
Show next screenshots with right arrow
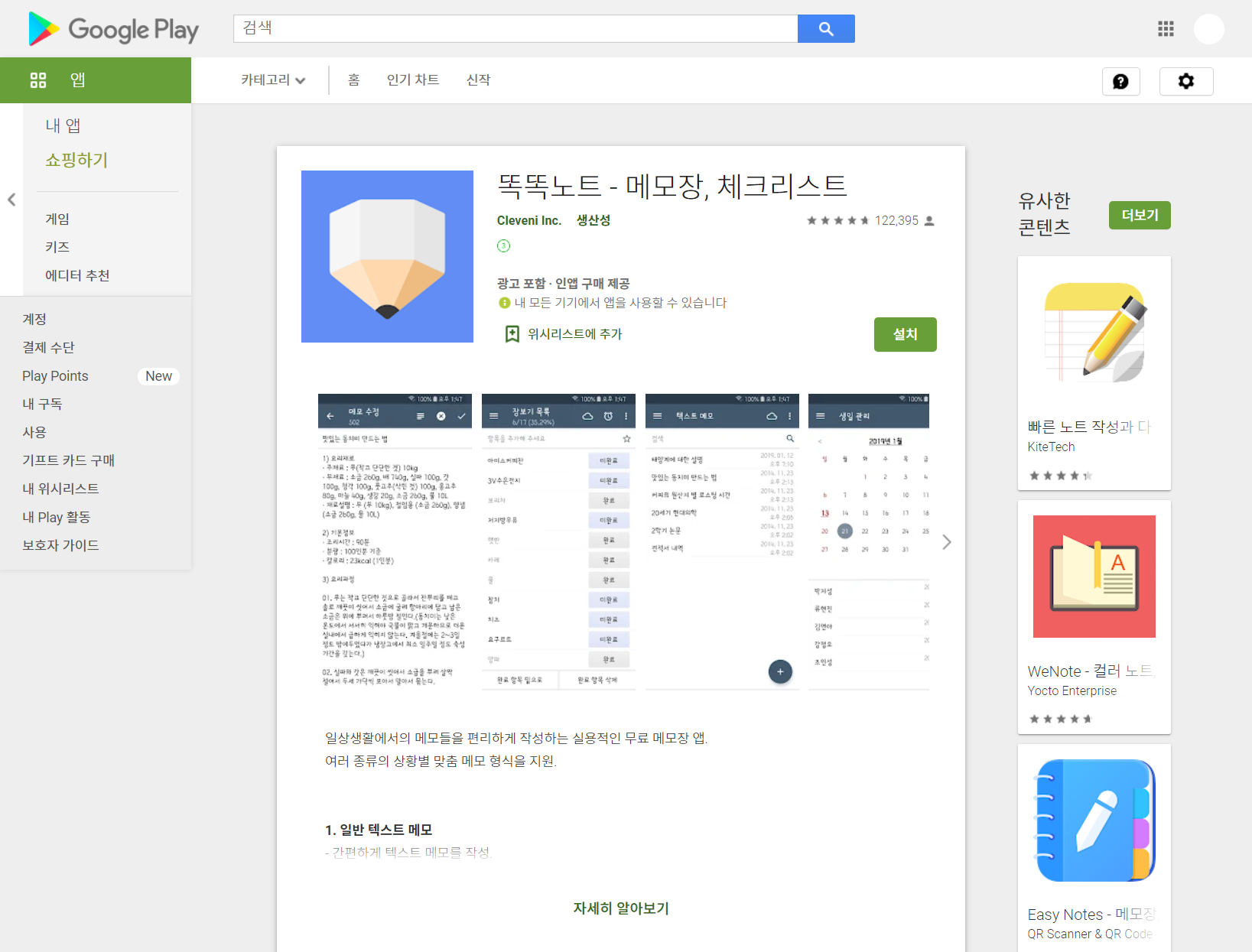click(x=947, y=542)
